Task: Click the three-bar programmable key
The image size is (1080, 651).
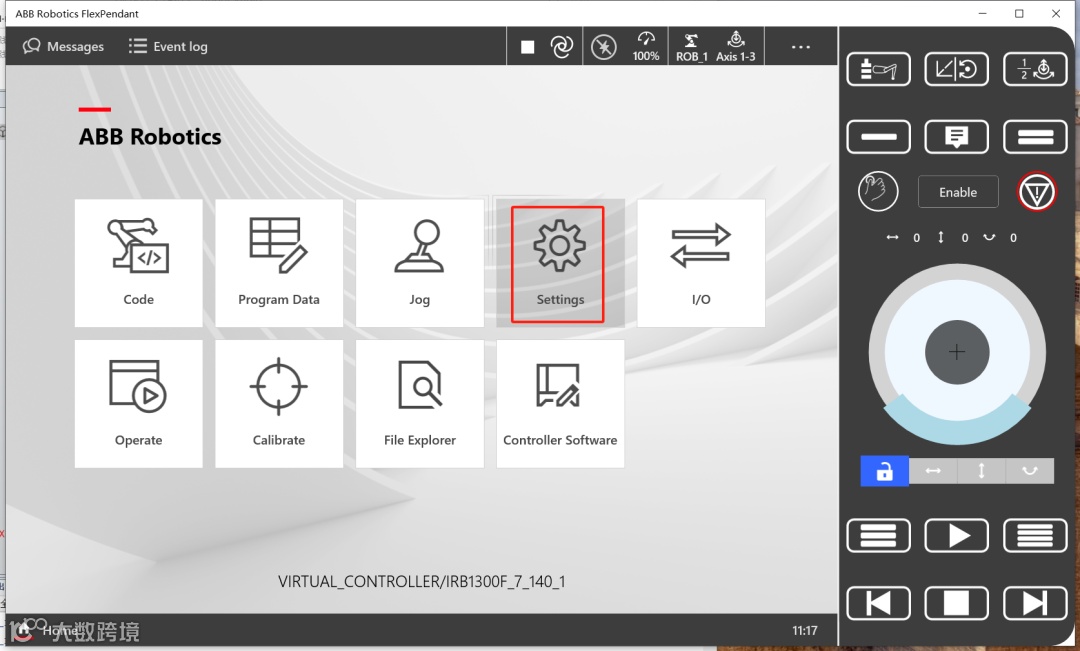Action: pos(878,536)
